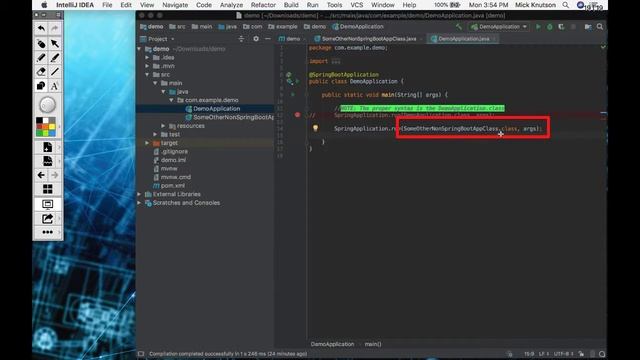
Task: Click the screen display icon in annotation toolbar
Action: coord(47,204)
